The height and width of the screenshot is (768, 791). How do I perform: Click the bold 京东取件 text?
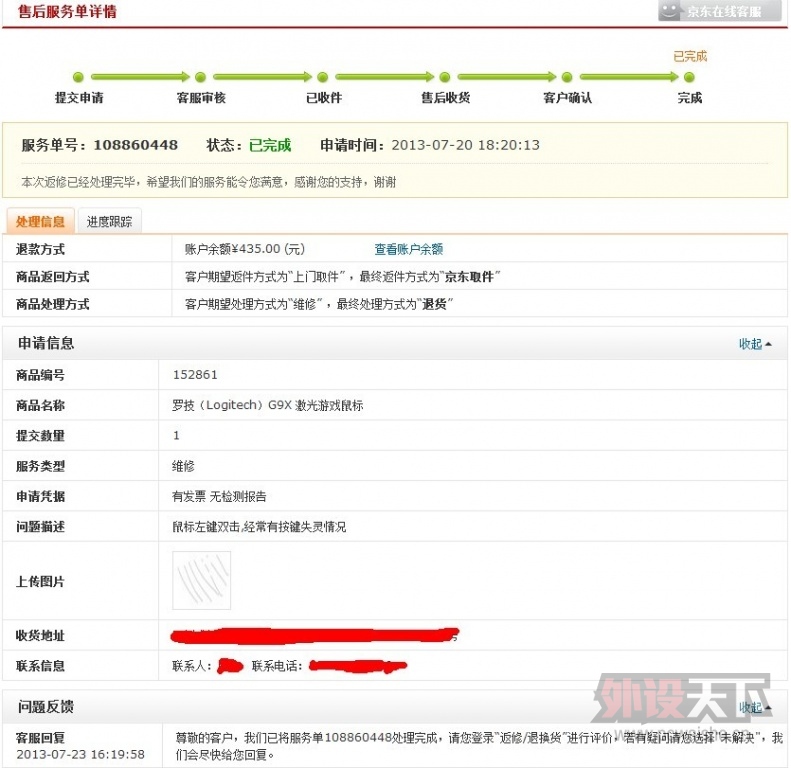469,277
